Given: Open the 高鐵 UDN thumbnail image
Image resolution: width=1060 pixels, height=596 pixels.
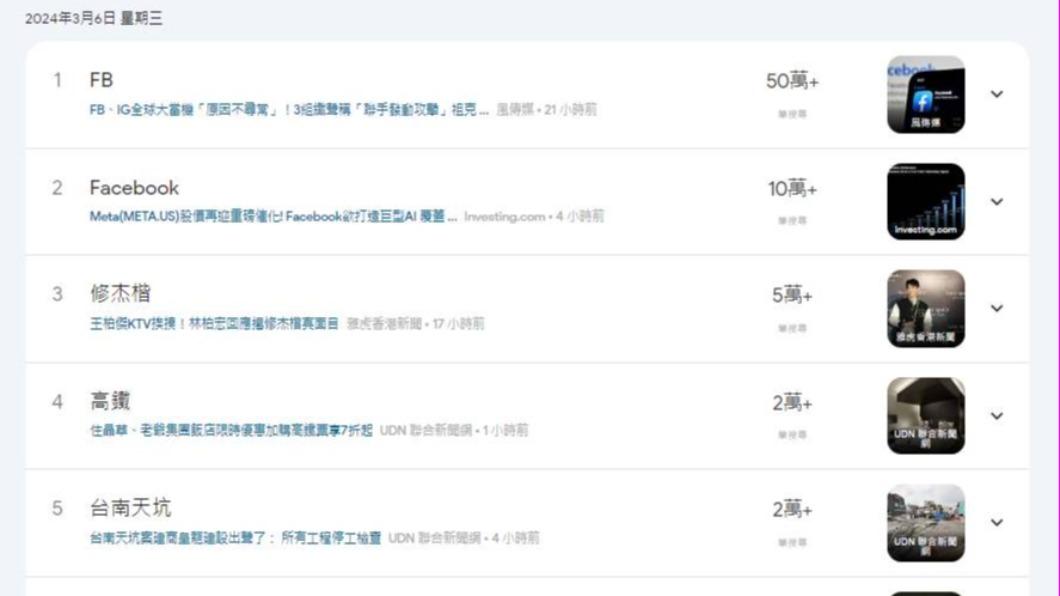Looking at the screenshot, I should (x=925, y=416).
